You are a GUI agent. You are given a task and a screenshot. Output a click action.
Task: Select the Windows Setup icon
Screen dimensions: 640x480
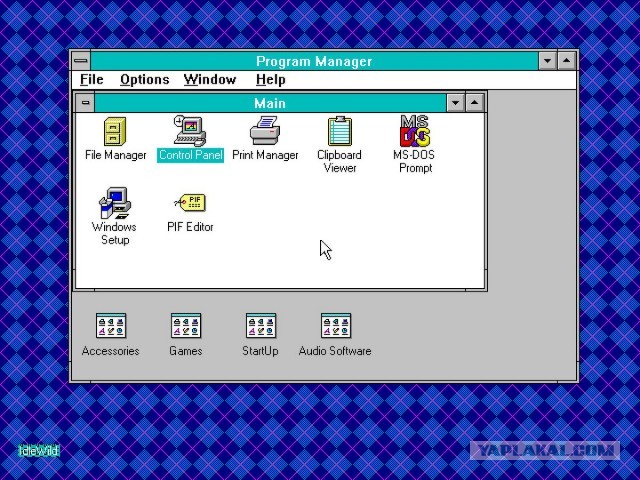pyautogui.click(x=115, y=203)
